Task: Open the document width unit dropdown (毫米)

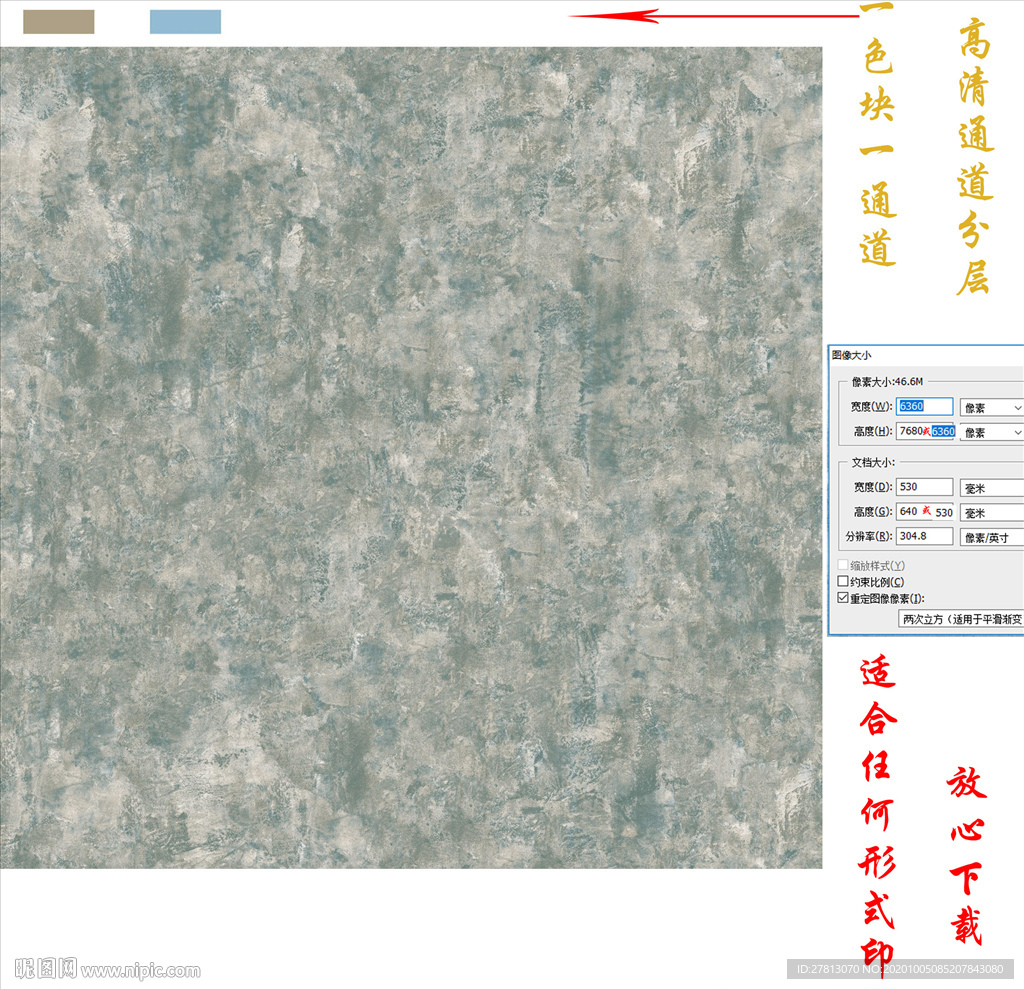Action: tap(991, 488)
